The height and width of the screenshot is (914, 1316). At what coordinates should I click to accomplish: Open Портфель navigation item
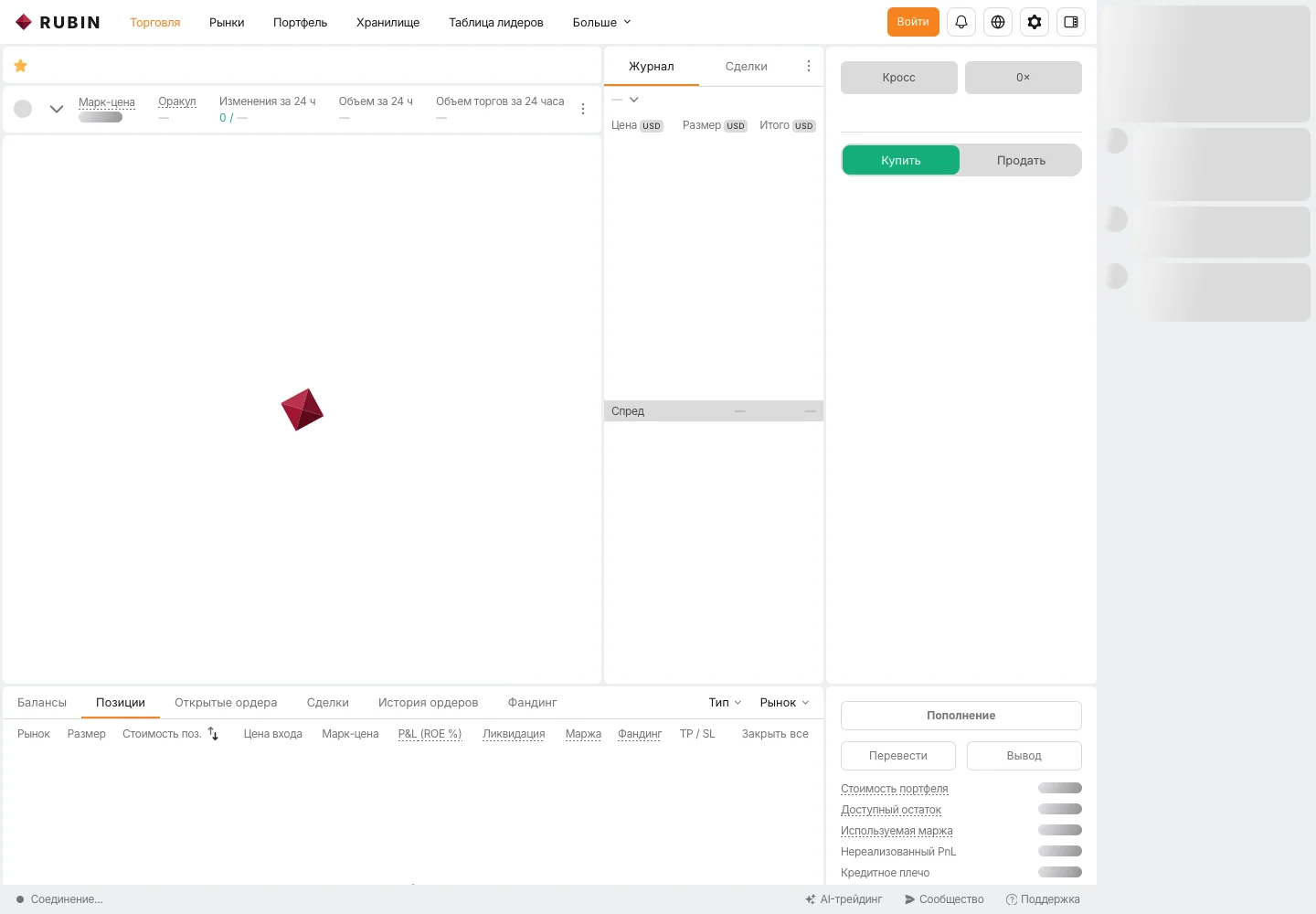tap(300, 22)
